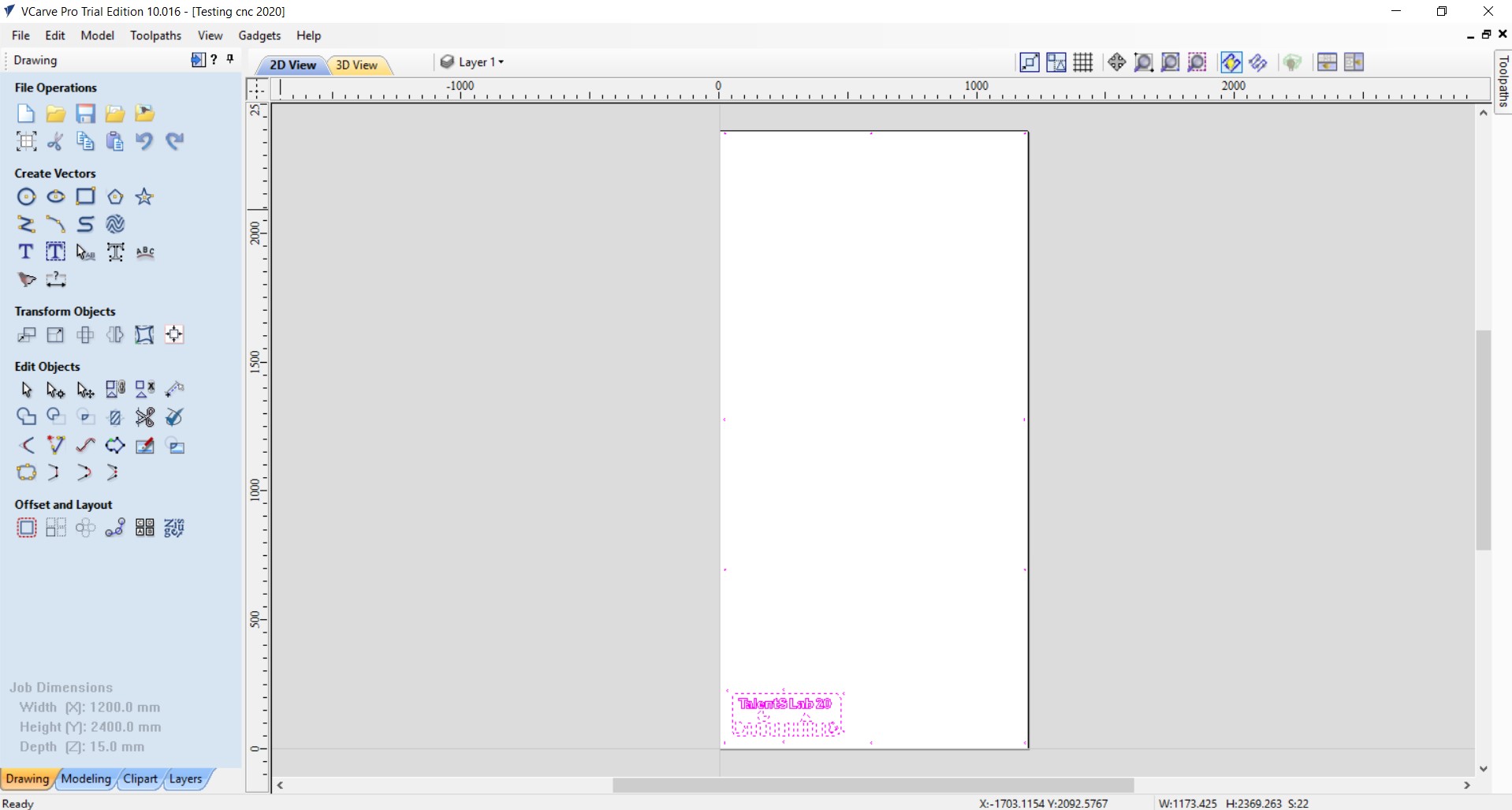Open the Move Selected Objects tool
Viewport: 1512px width, 810px height.
(x=26, y=334)
